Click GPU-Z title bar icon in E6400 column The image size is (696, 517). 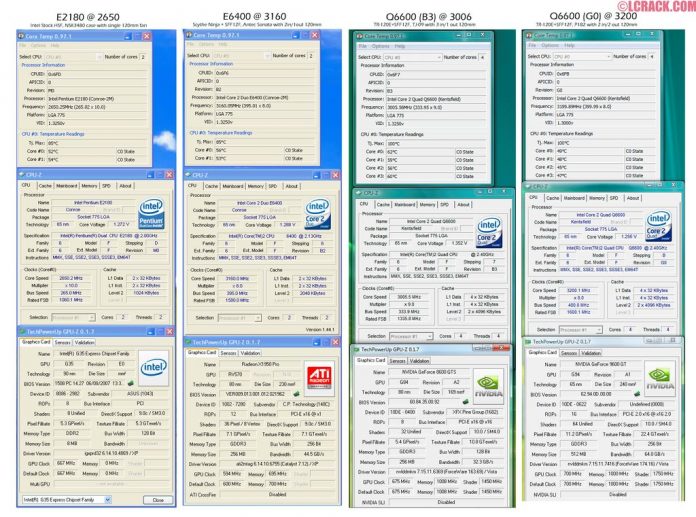pyautogui.click(x=188, y=342)
